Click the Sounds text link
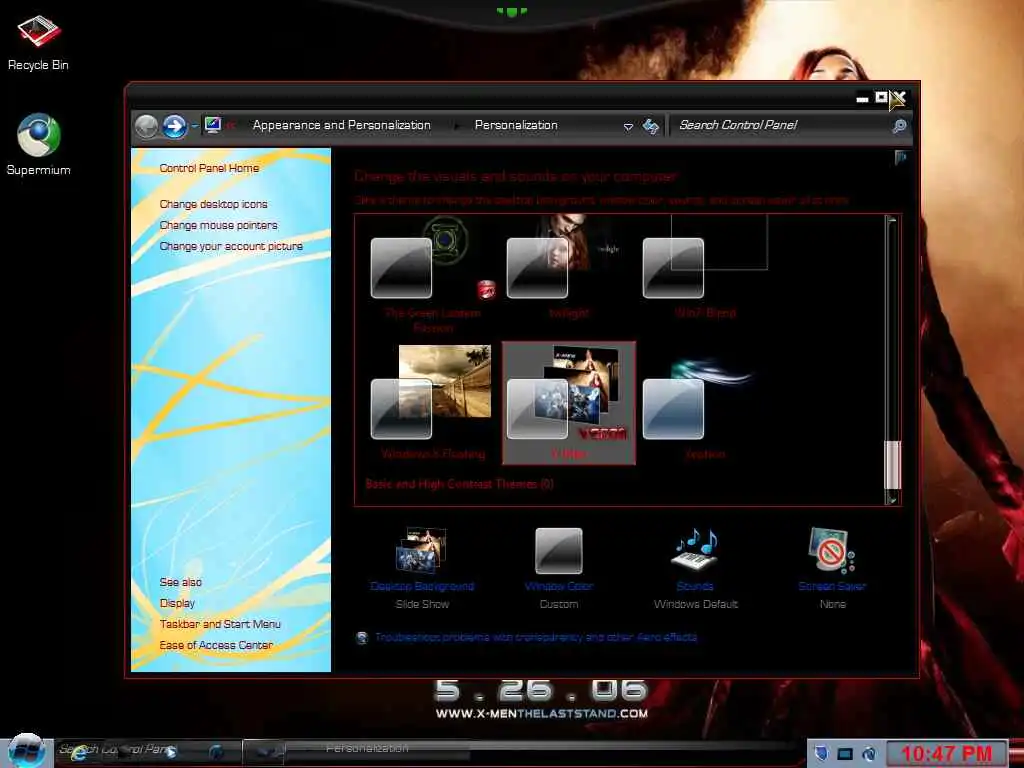Viewport: 1024px width, 768px height. click(x=696, y=586)
